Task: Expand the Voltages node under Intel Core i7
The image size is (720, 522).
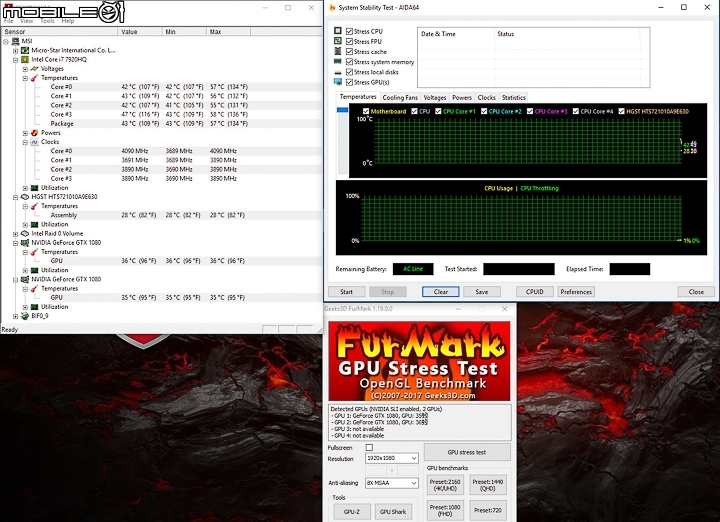Action: tap(25, 69)
